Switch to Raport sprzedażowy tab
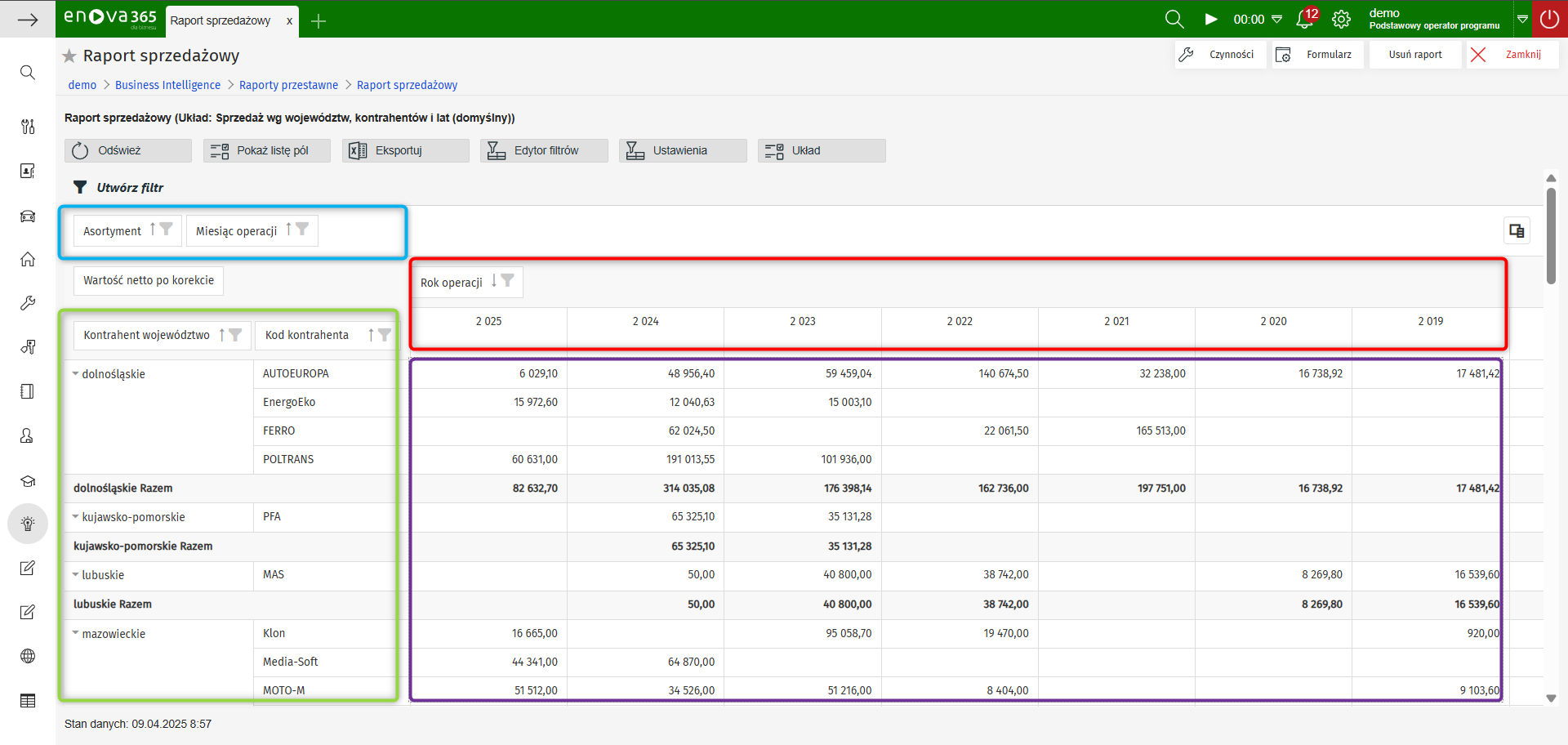The height and width of the screenshot is (745, 1568). (220, 20)
